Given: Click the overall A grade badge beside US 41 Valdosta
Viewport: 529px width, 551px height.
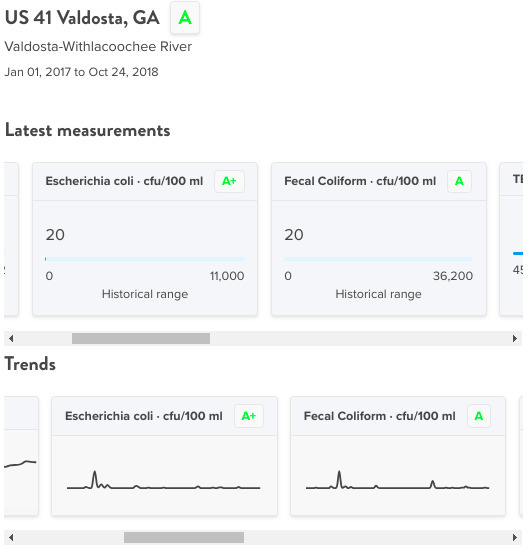Looking at the screenshot, I should (185, 18).
